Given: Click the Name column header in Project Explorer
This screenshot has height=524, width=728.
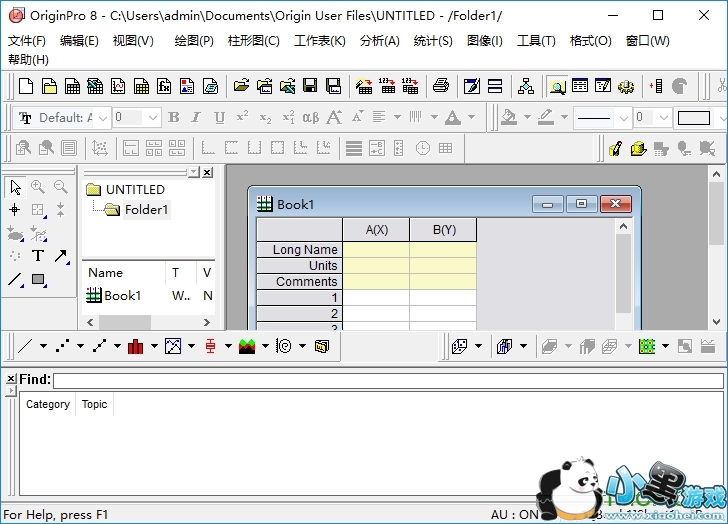Looking at the screenshot, I should (x=124, y=272).
